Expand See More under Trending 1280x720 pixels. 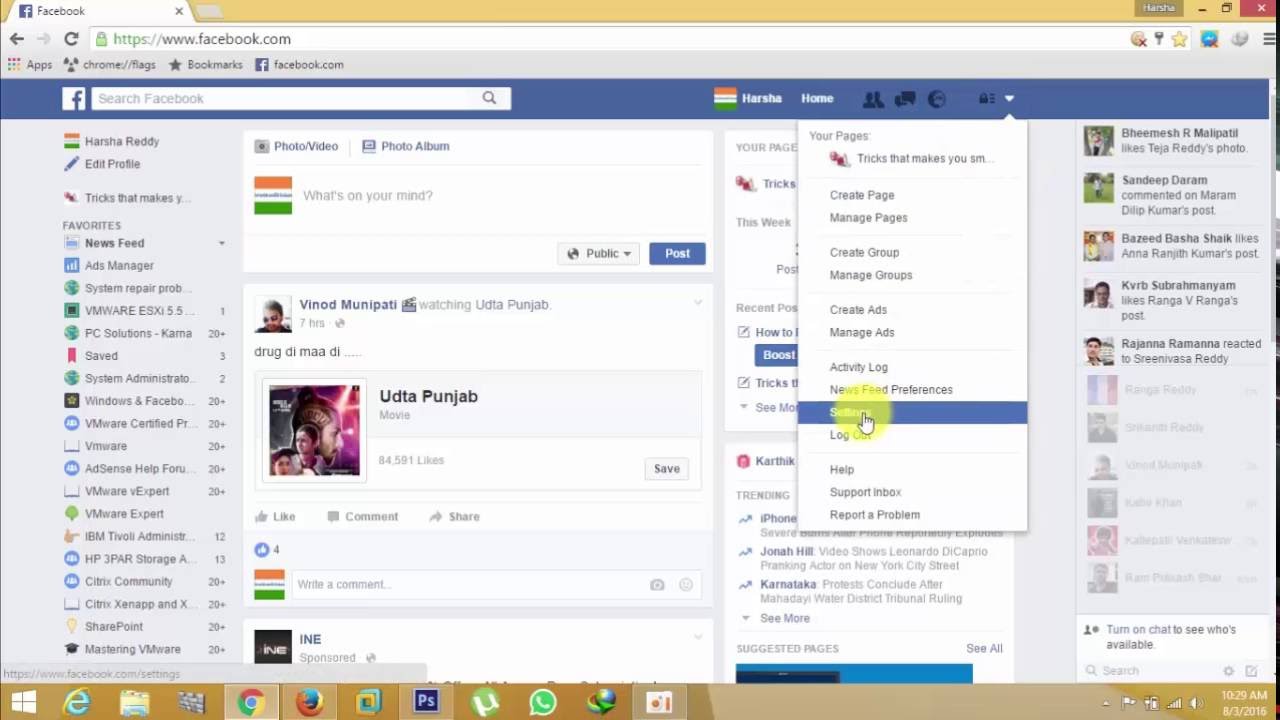point(784,618)
